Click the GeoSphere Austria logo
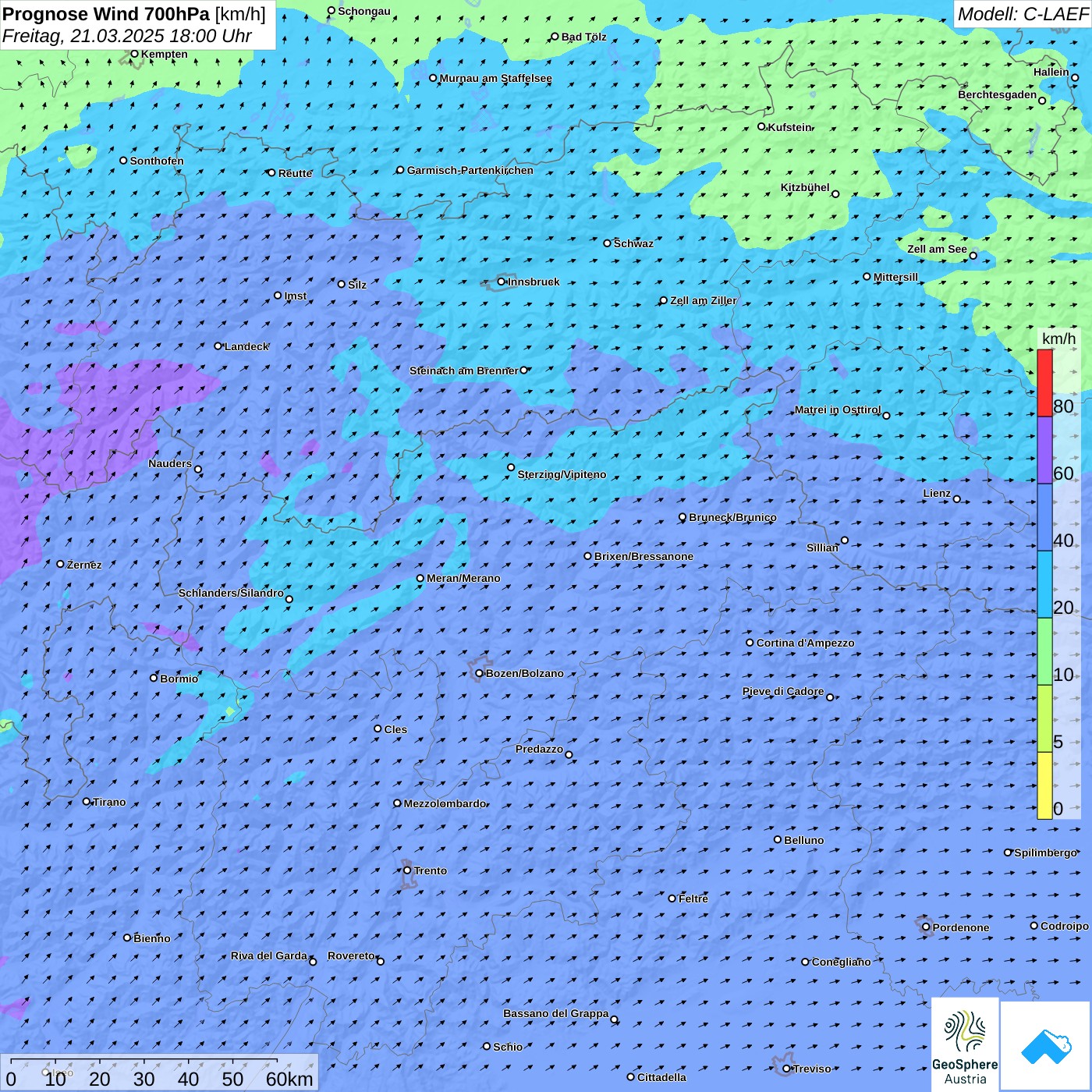Screen dimensions: 1092x1092 (965, 1044)
